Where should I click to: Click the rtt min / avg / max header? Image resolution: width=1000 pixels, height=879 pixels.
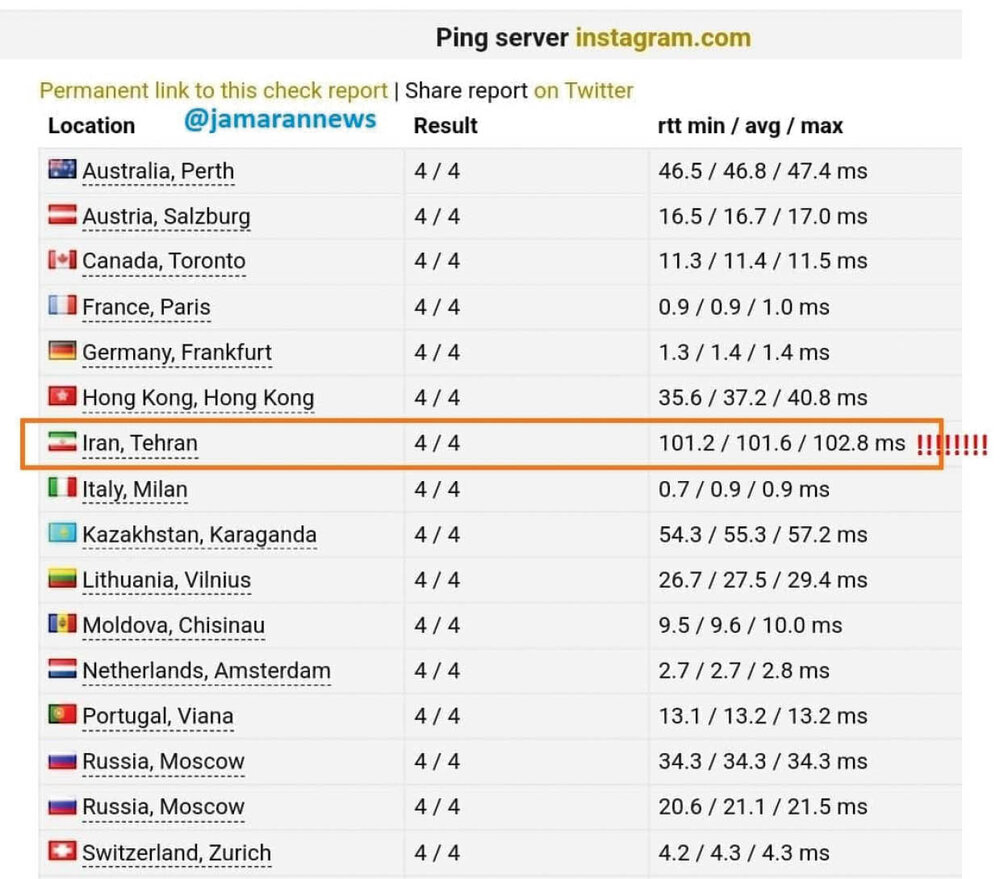(750, 126)
